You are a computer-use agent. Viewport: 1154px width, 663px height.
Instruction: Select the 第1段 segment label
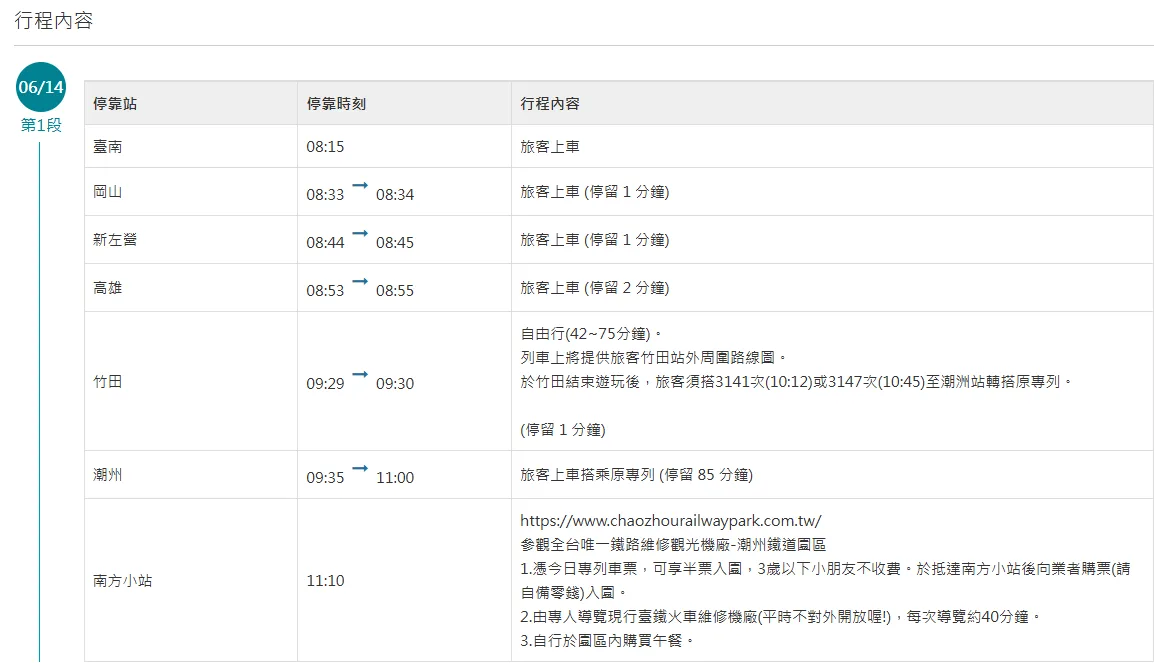tap(41, 125)
